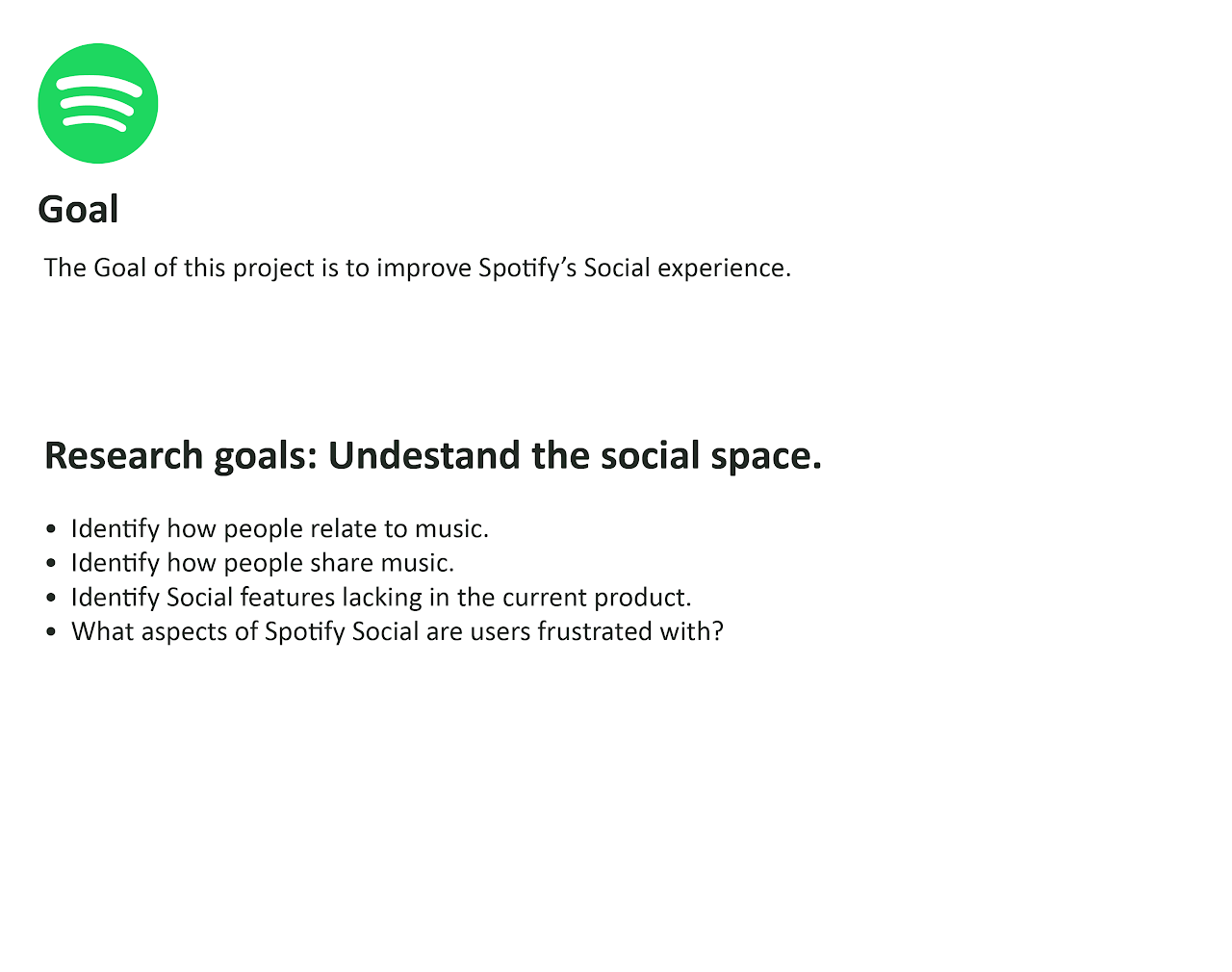Click the word "Spotify's" in the goal sentence
Image resolution: width=1232 pixels, height=972 pixels.
pos(527,268)
